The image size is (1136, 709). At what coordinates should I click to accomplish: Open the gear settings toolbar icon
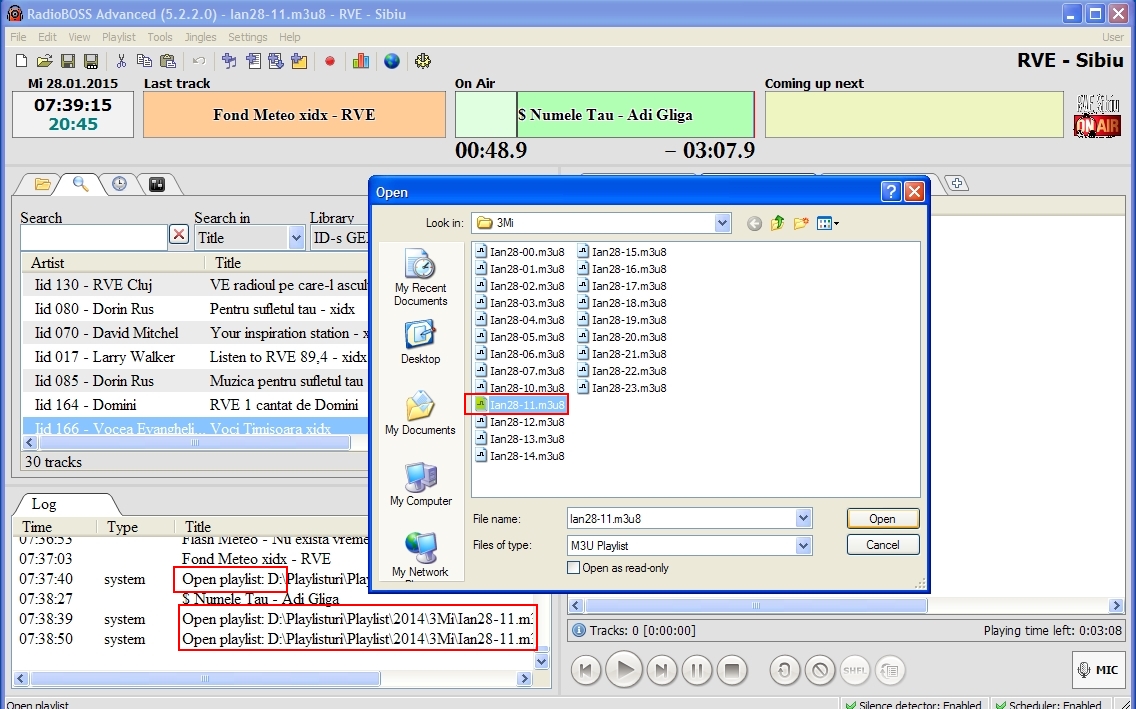pyautogui.click(x=423, y=62)
